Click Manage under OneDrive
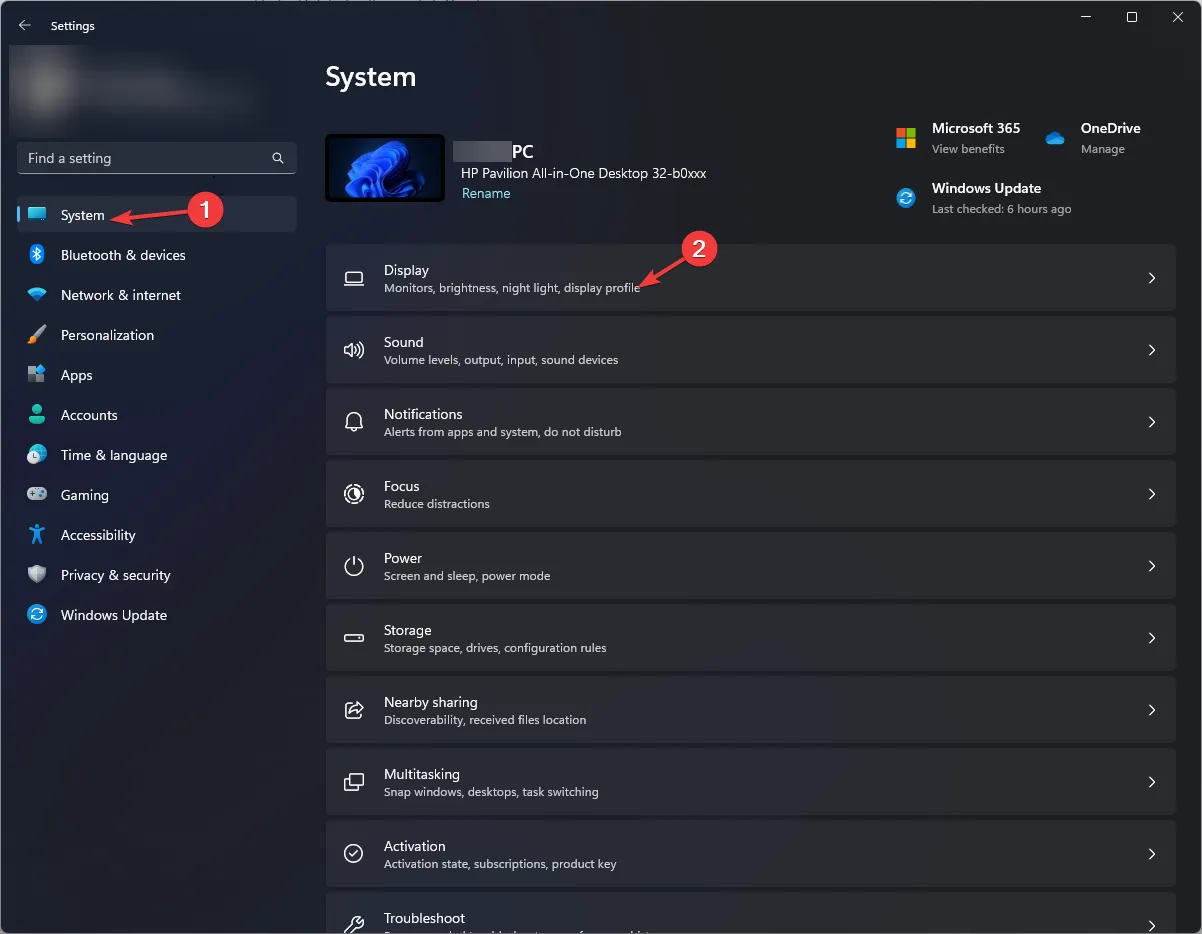The image size is (1202, 934). (x=1103, y=148)
